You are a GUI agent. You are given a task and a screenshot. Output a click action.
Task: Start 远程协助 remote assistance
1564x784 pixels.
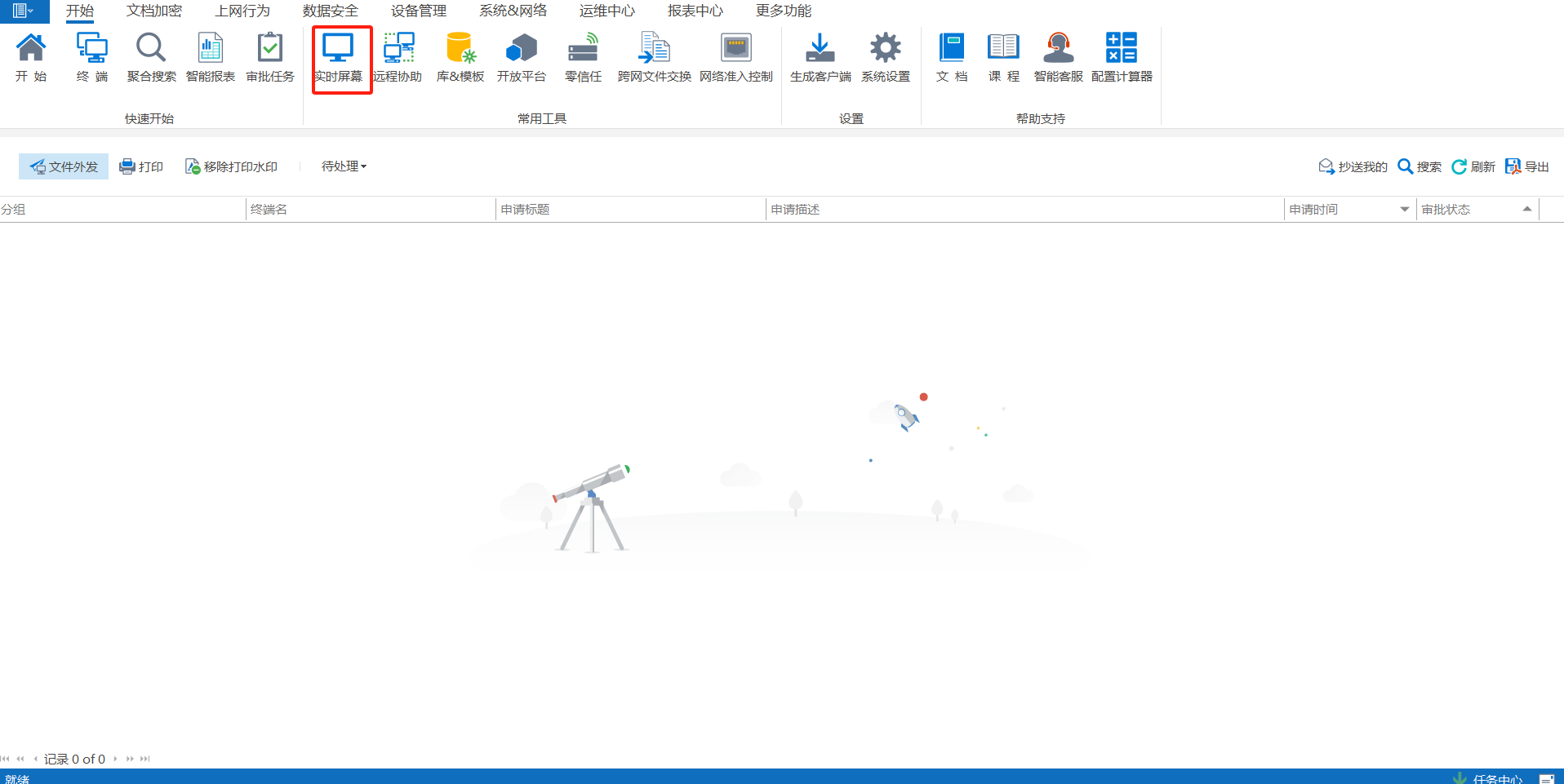(398, 57)
